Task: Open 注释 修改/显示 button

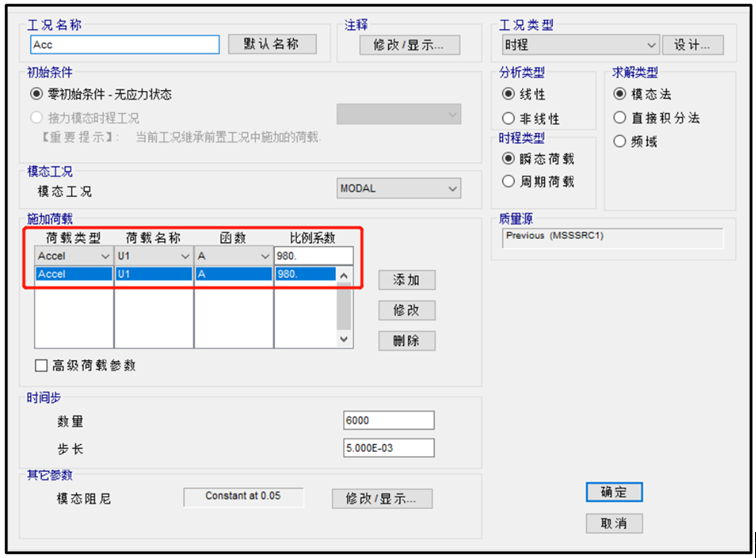Action: coord(409,45)
